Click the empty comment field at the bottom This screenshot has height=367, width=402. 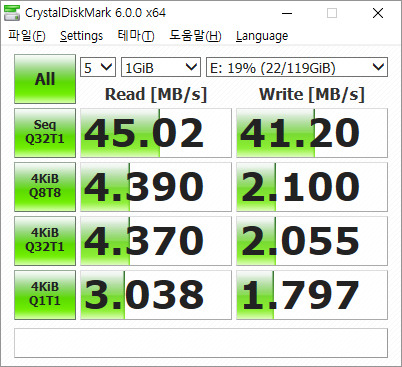(201, 343)
